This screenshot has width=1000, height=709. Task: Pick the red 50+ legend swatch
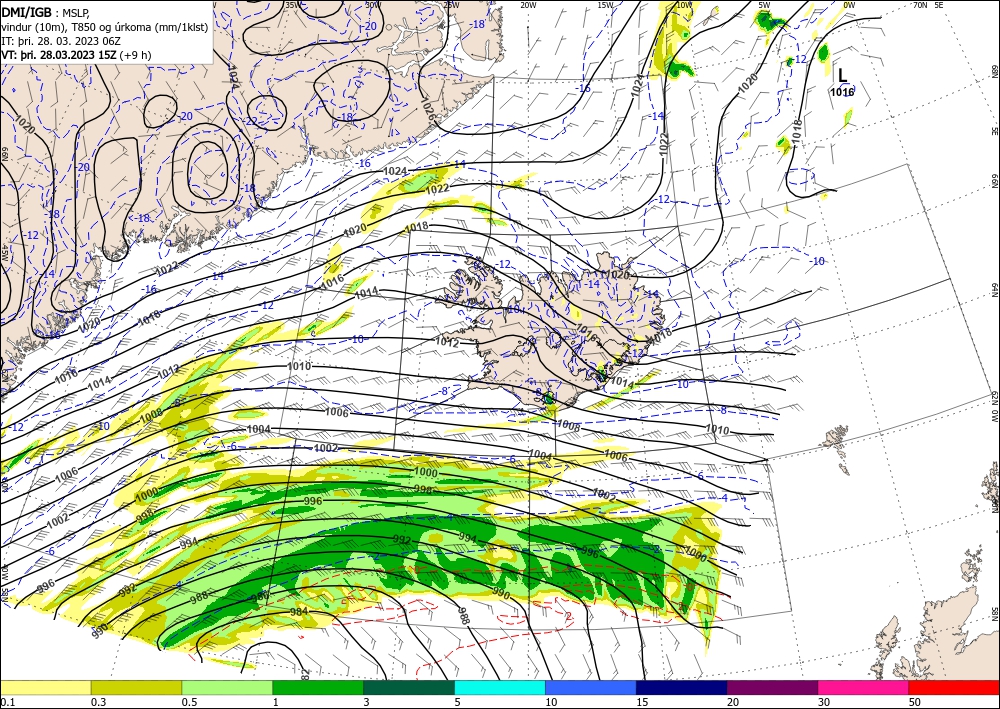coord(954,687)
